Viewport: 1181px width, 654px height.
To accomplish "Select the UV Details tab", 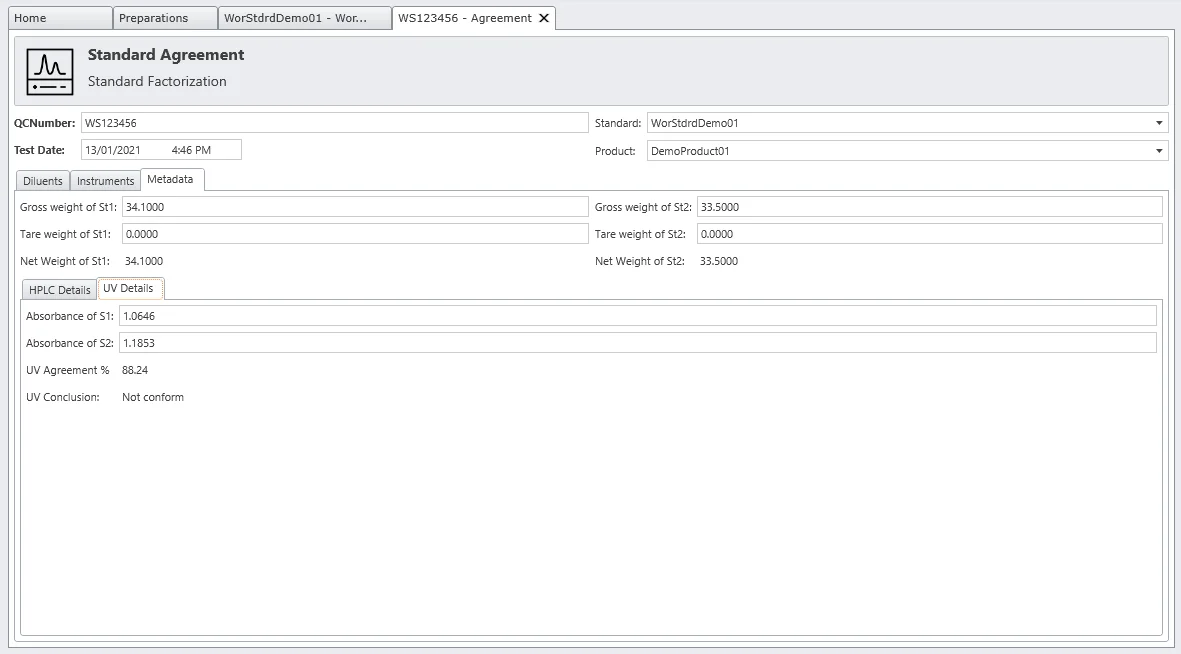I will click(129, 288).
